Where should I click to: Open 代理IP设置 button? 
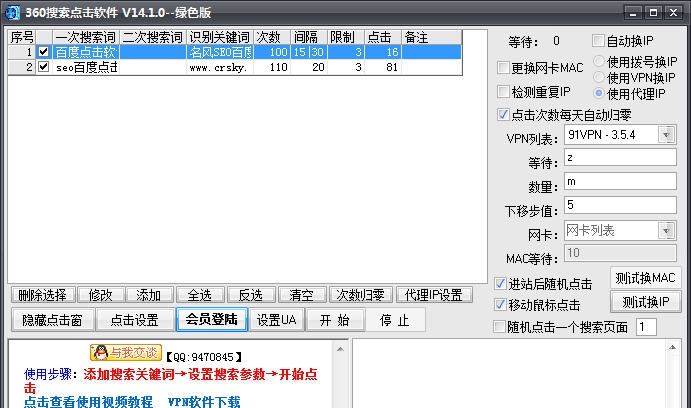[x=434, y=295]
